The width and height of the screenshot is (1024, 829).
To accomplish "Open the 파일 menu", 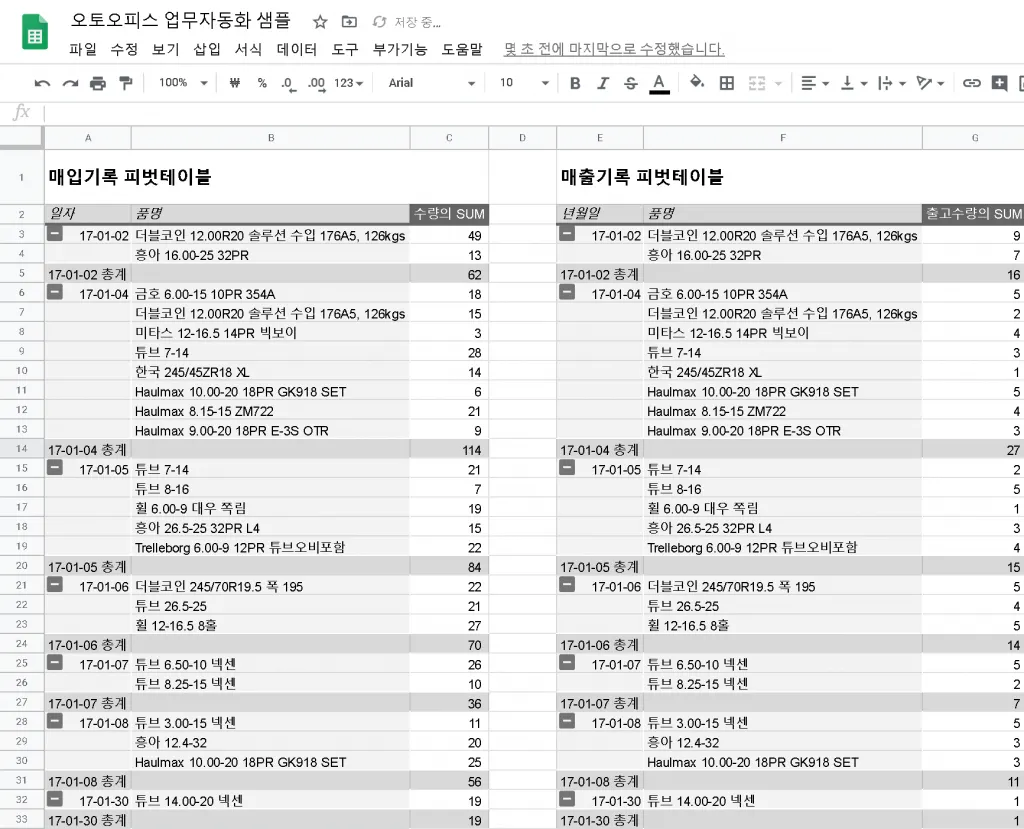I will pos(83,49).
